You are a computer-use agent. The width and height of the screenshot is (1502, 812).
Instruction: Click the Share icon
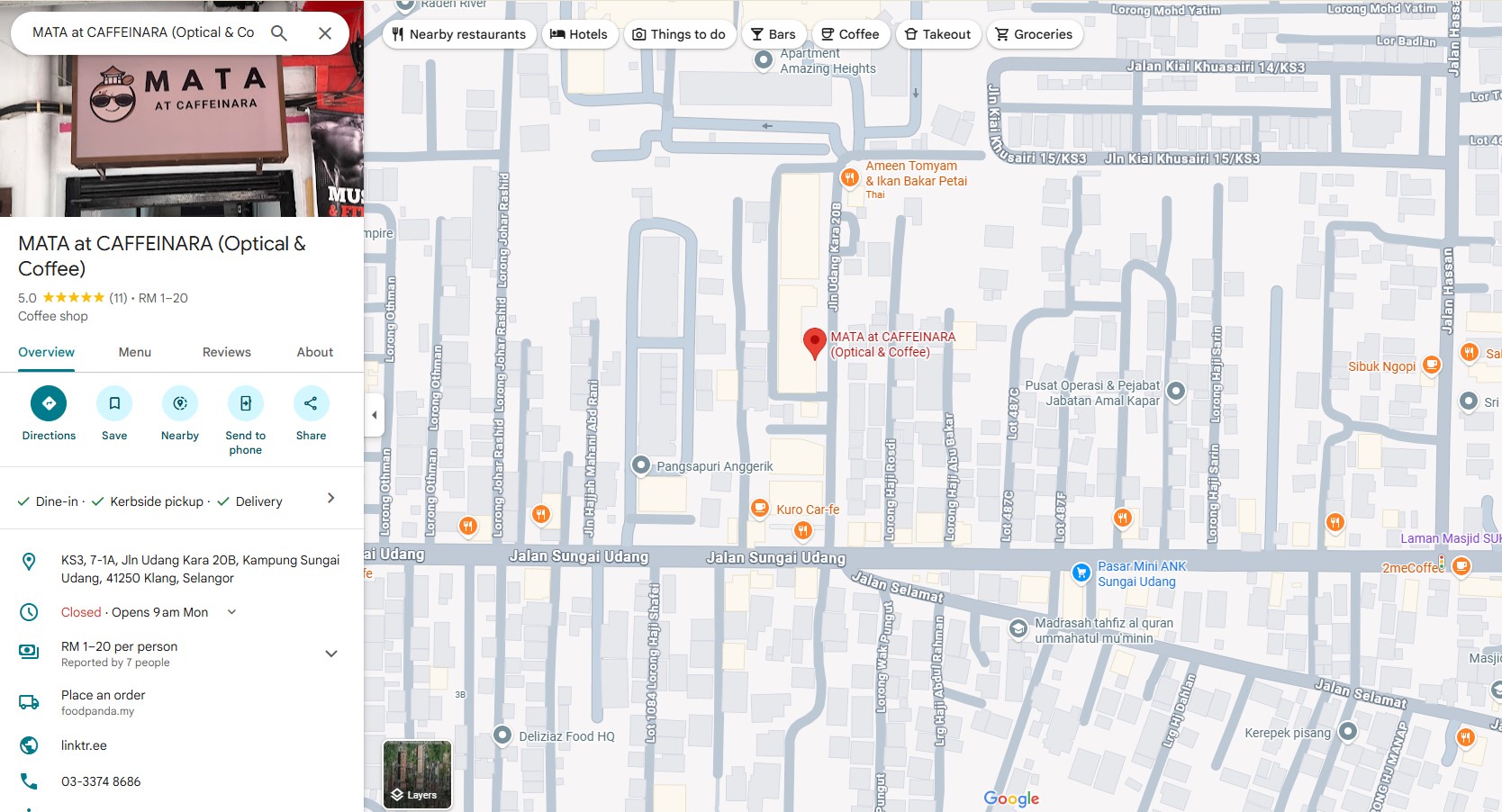tap(311, 403)
